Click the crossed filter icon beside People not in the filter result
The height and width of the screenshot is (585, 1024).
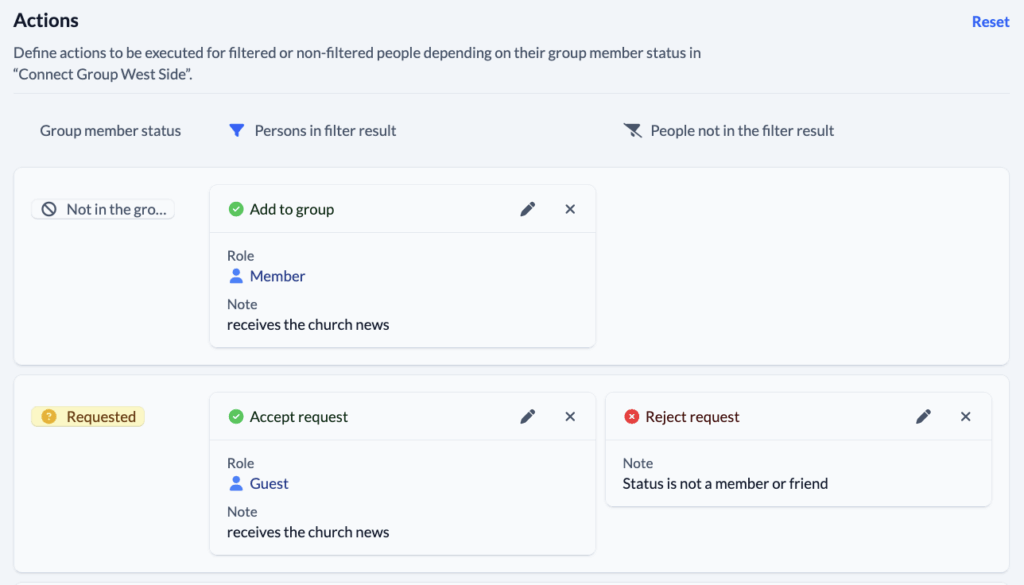(633, 130)
